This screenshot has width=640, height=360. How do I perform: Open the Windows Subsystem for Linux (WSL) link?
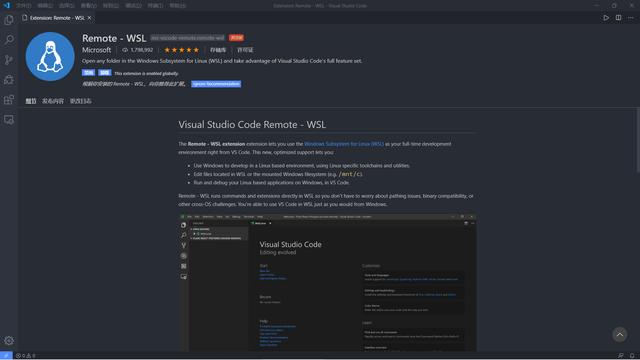pos(344,144)
